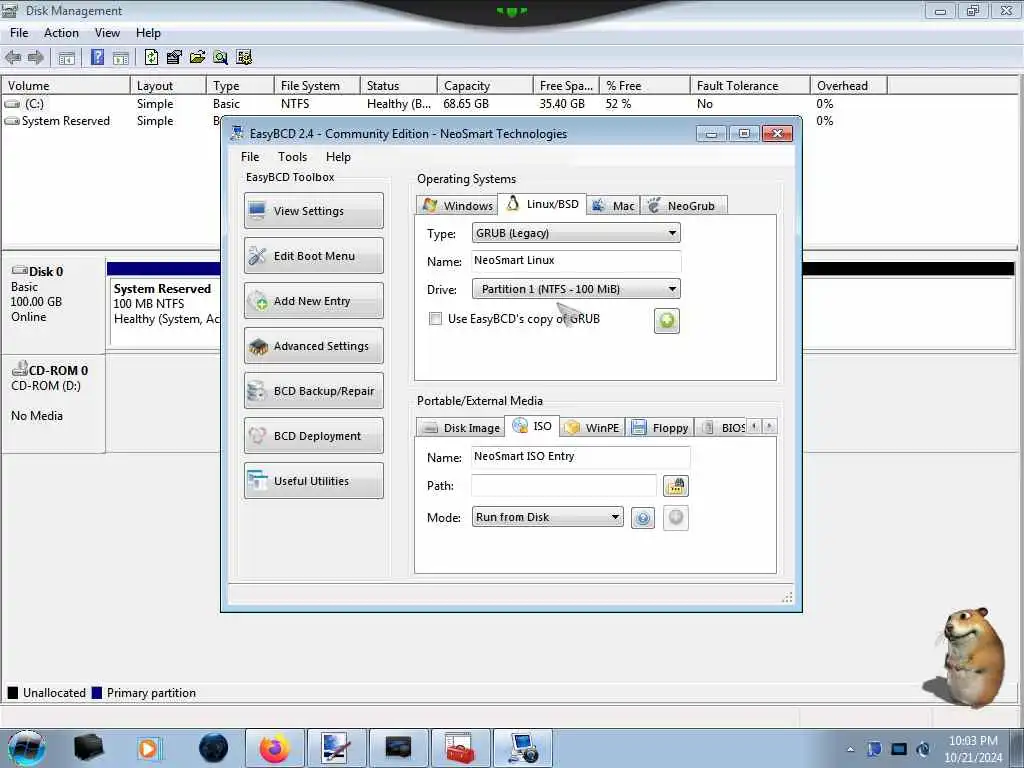Image resolution: width=1024 pixels, height=768 pixels.
Task: Click green plus Add Entry button for Linux
Action: 667,321
